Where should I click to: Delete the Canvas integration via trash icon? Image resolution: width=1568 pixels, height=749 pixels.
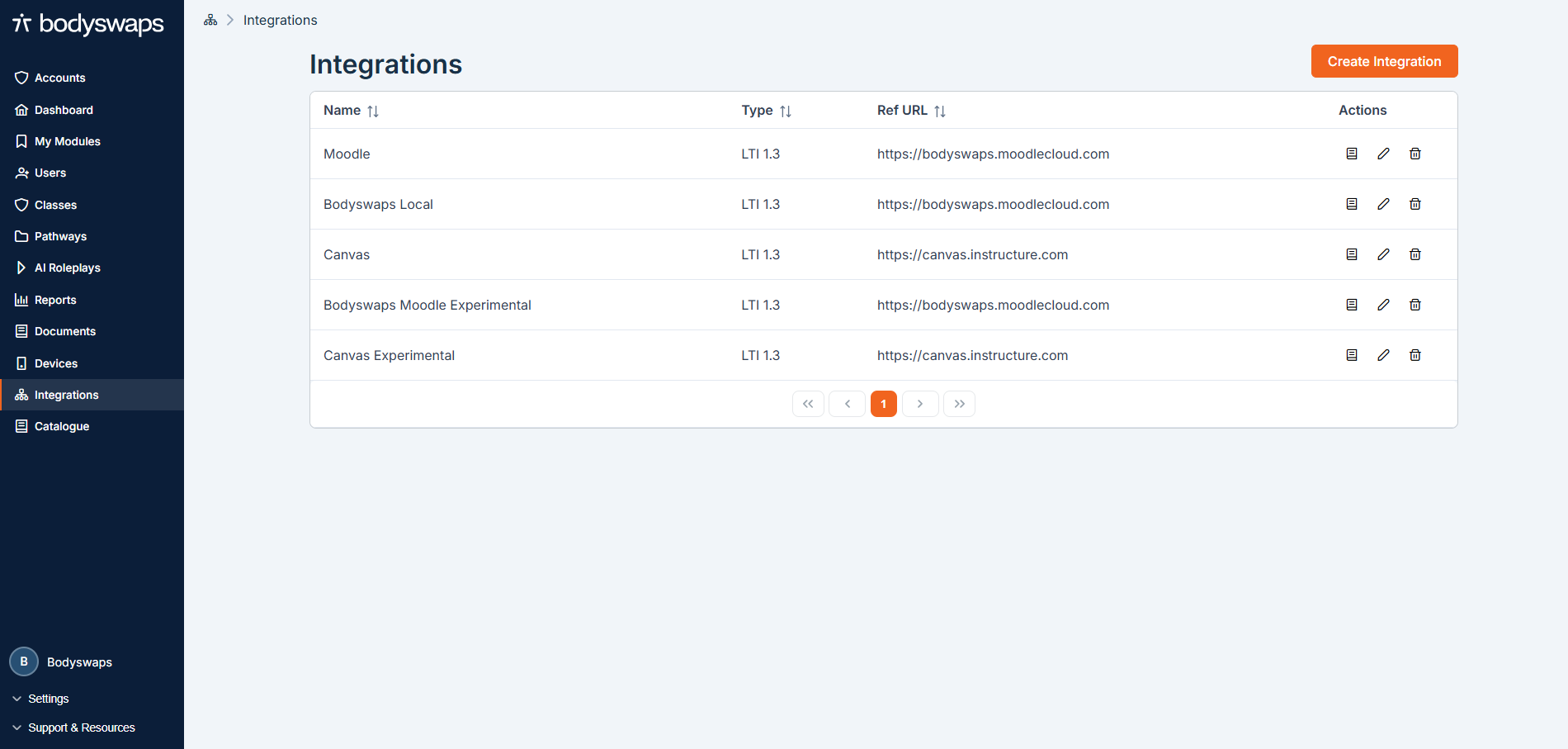click(x=1415, y=254)
